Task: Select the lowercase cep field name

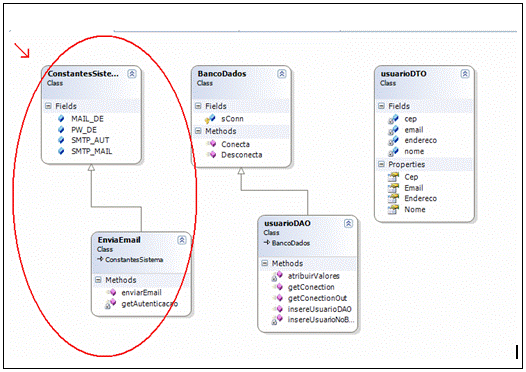Action: [x=411, y=119]
